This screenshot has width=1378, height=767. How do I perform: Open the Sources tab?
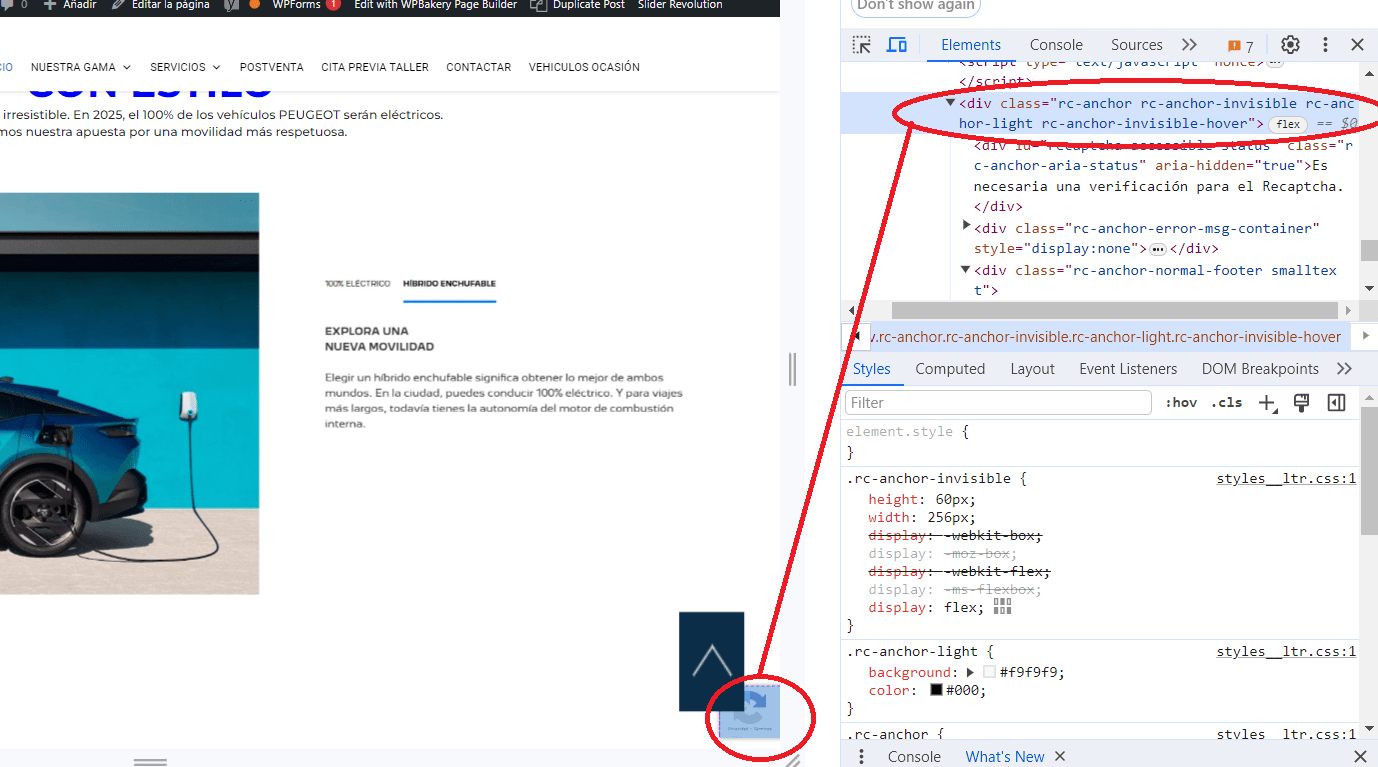point(1136,45)
